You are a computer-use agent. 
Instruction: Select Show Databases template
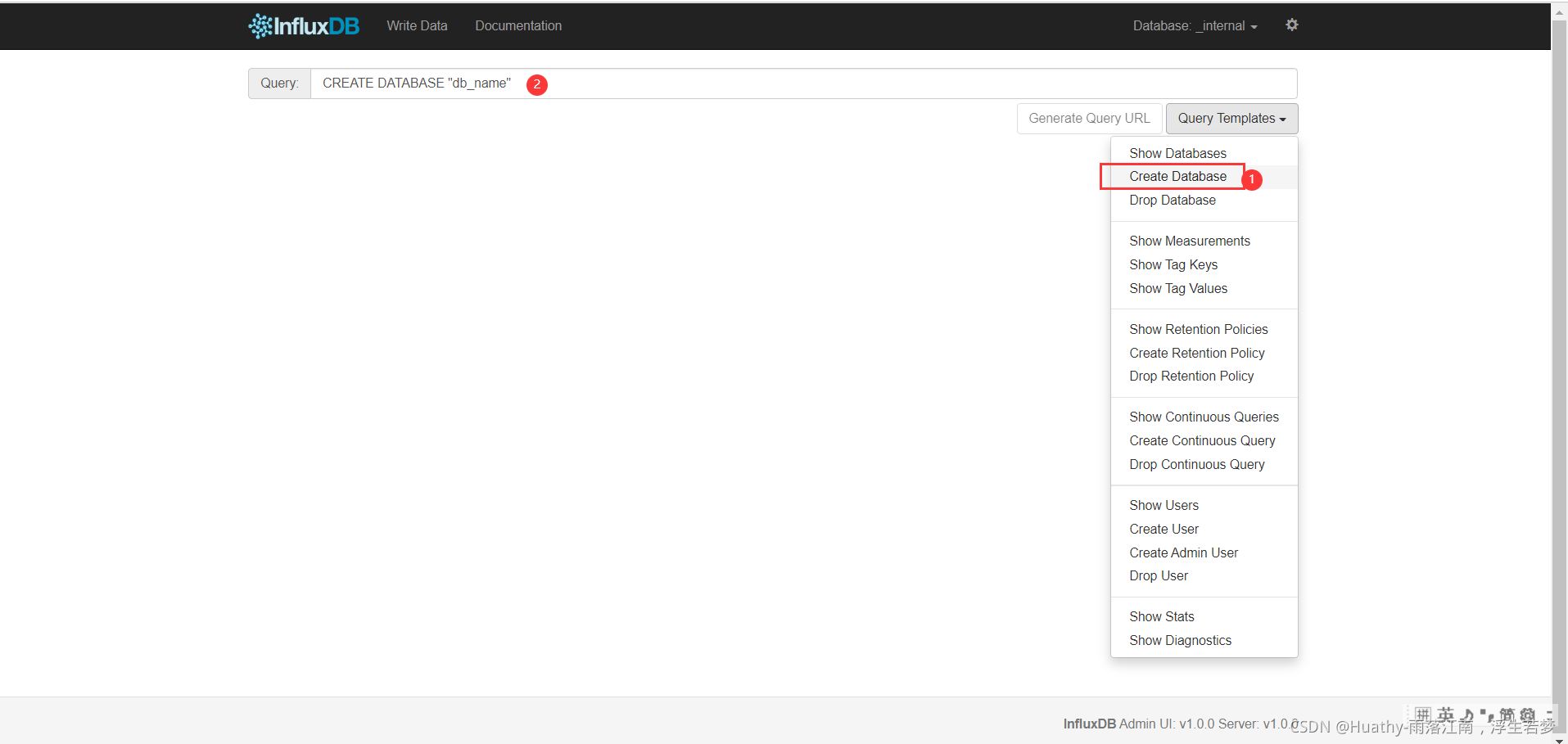coord(1204,153)
